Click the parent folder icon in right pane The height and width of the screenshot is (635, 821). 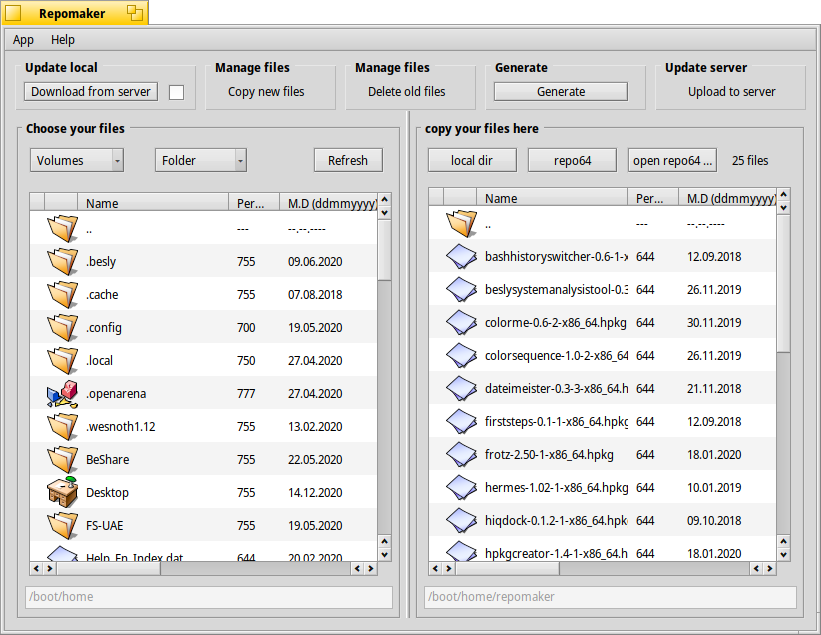point(460,223)
